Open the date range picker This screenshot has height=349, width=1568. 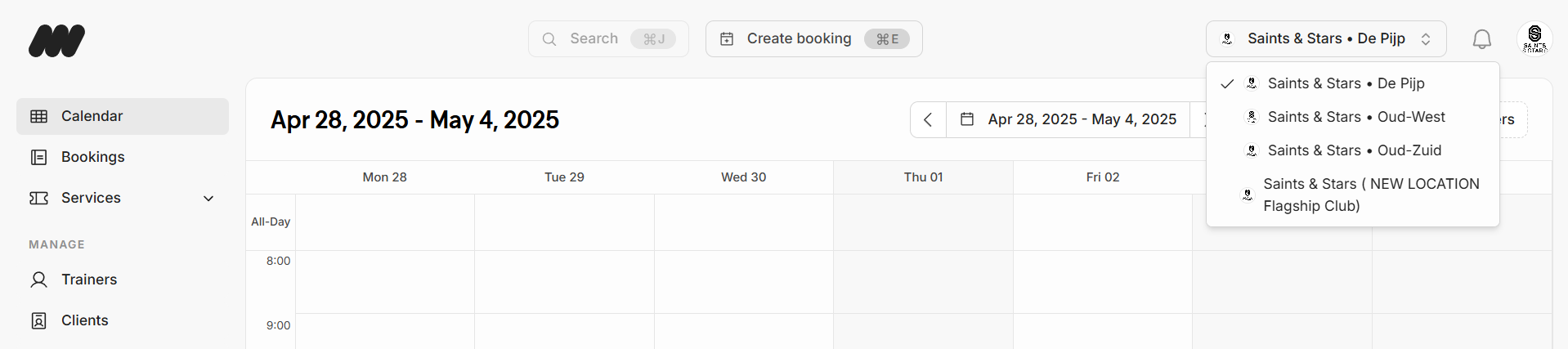tap(1068, 120)
